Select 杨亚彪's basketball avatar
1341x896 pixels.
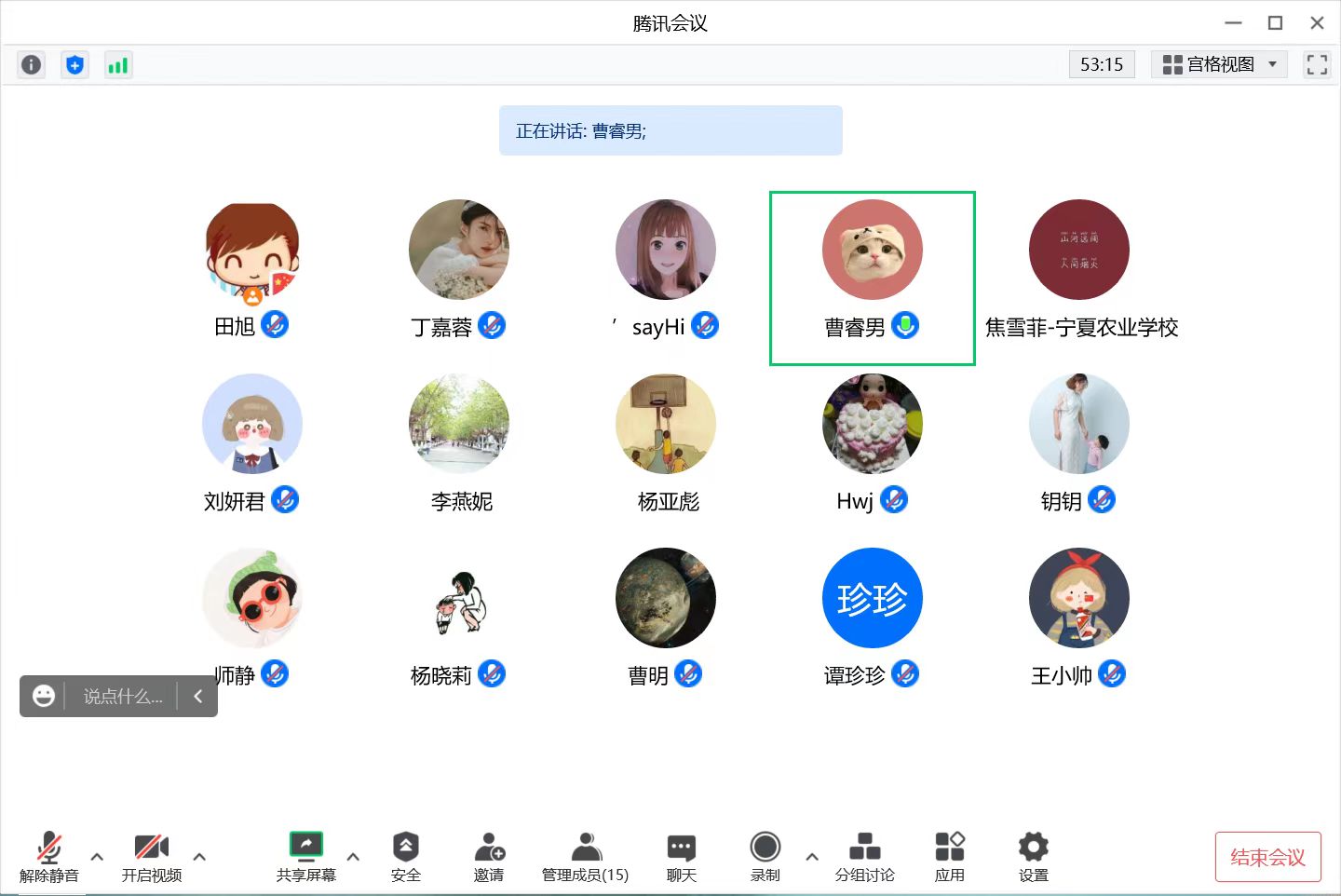[x=666, y=424]
